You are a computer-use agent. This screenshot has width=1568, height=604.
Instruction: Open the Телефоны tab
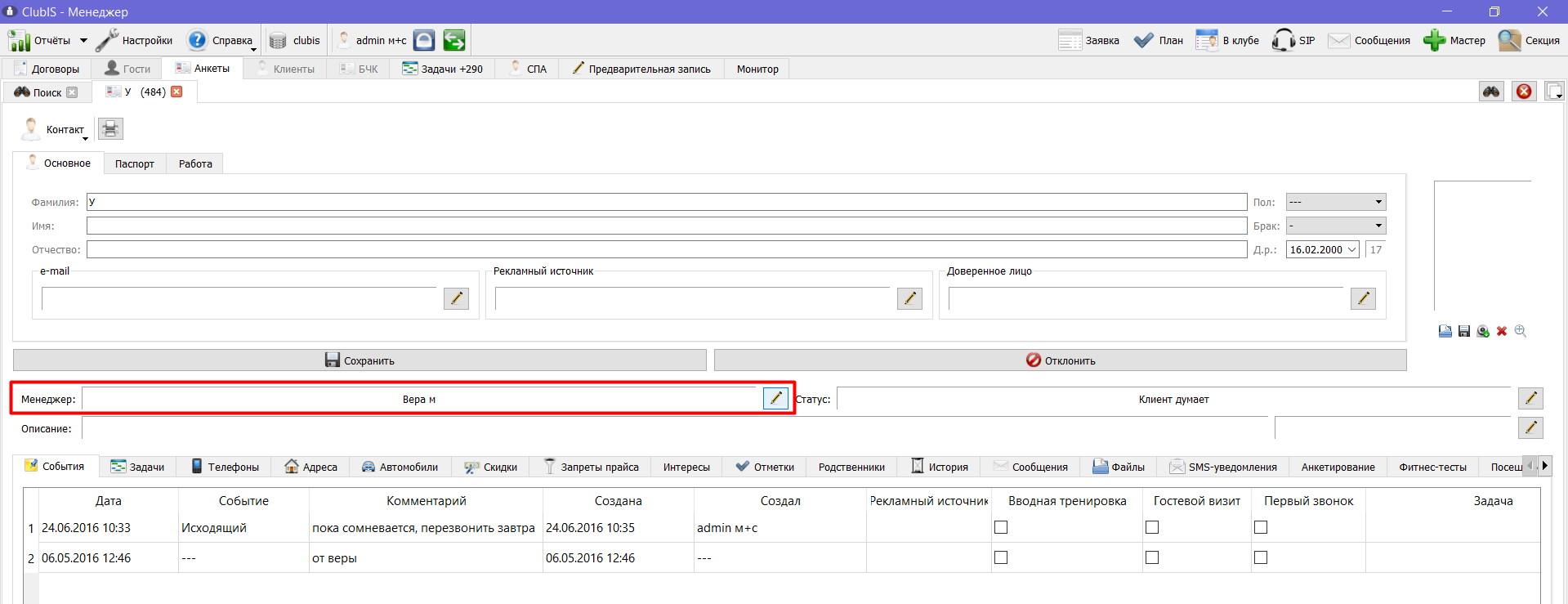click(x=225, y=467)
